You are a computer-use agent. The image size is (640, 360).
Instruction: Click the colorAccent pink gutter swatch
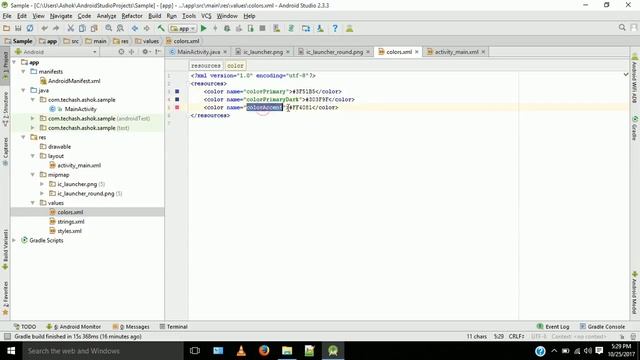coord(177,107)
